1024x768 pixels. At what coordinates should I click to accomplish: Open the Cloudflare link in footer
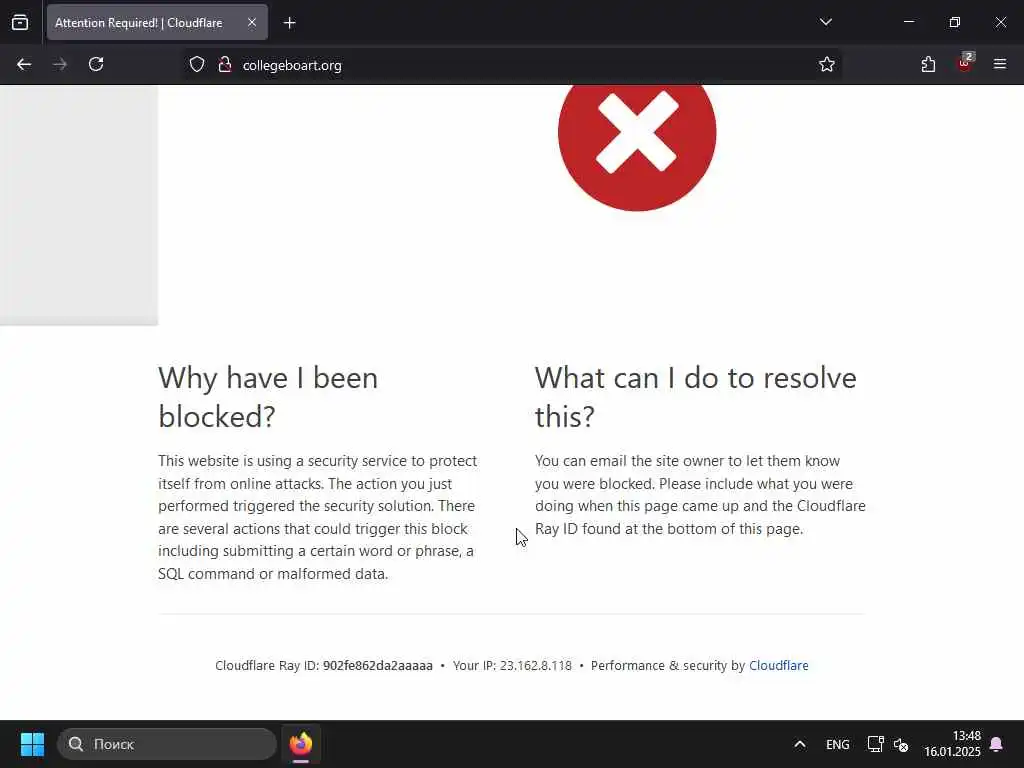pos(778,665)
